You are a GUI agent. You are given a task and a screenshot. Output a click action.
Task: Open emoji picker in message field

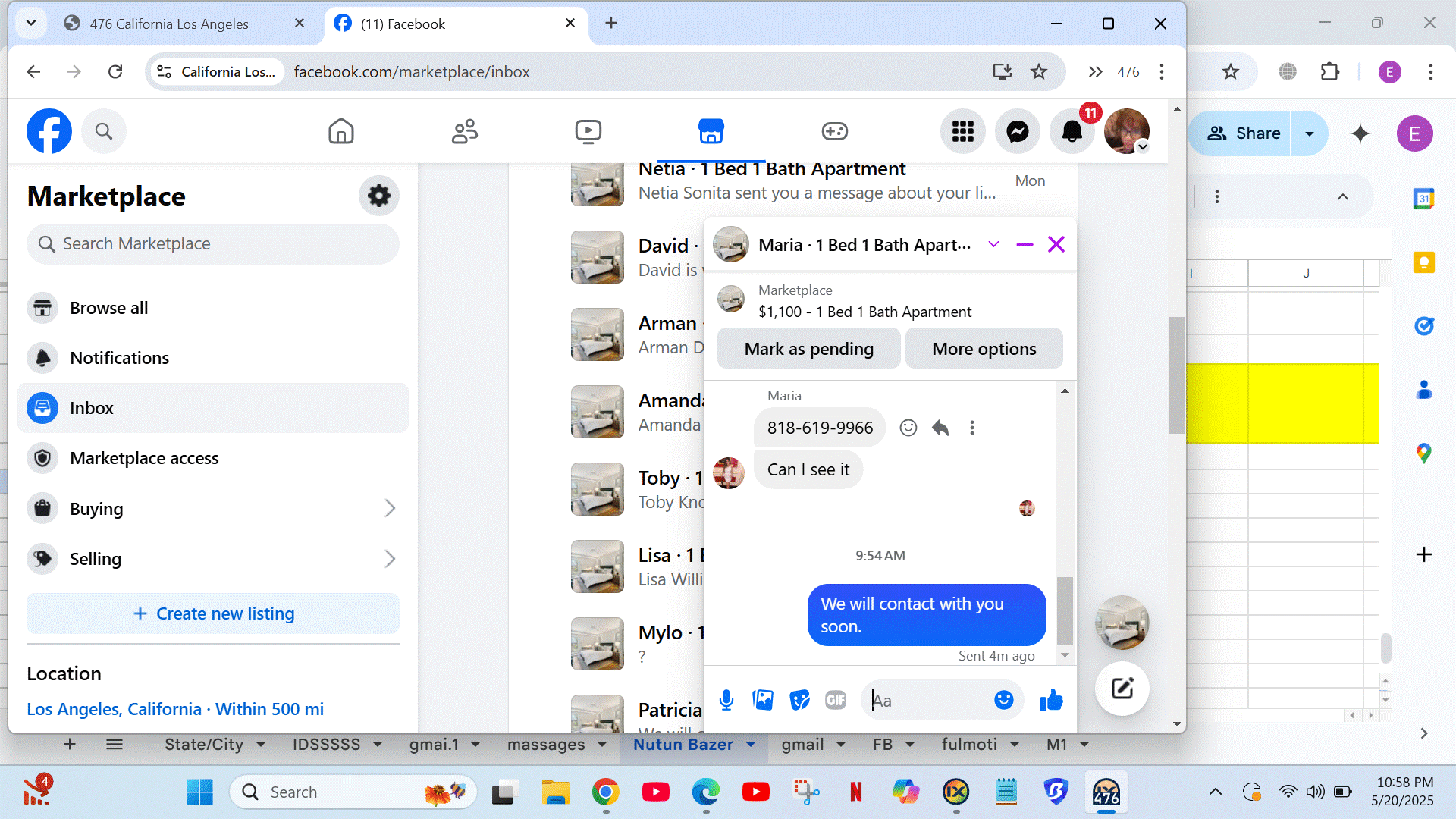(x=1003, y=700)
